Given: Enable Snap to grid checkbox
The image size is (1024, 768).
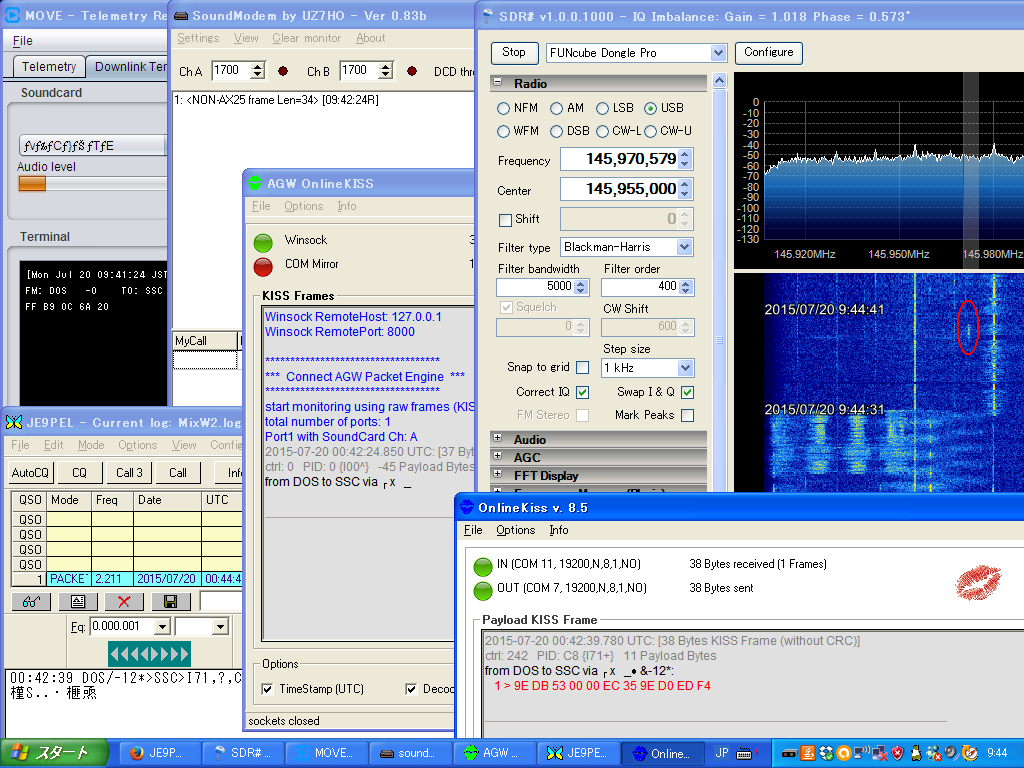Looking at the screenshot, I should pyautogui.click(x=583, y=368).
